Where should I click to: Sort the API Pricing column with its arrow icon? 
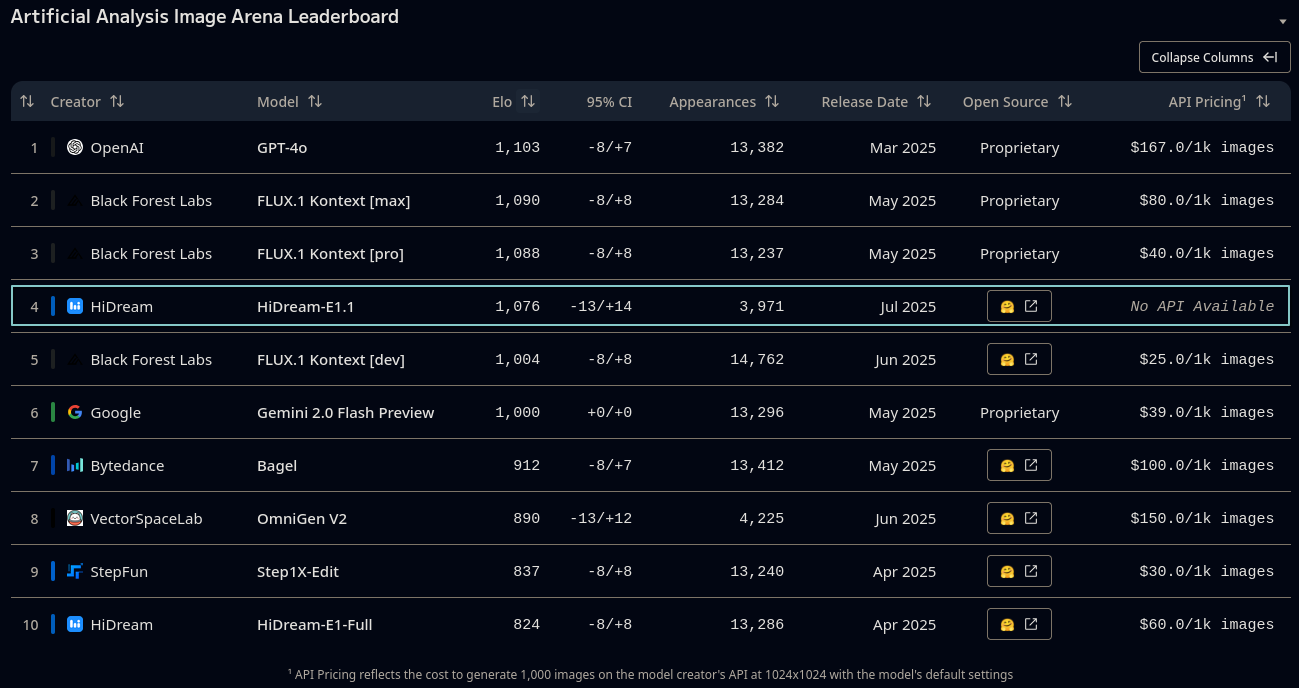tap(1263, 101)
